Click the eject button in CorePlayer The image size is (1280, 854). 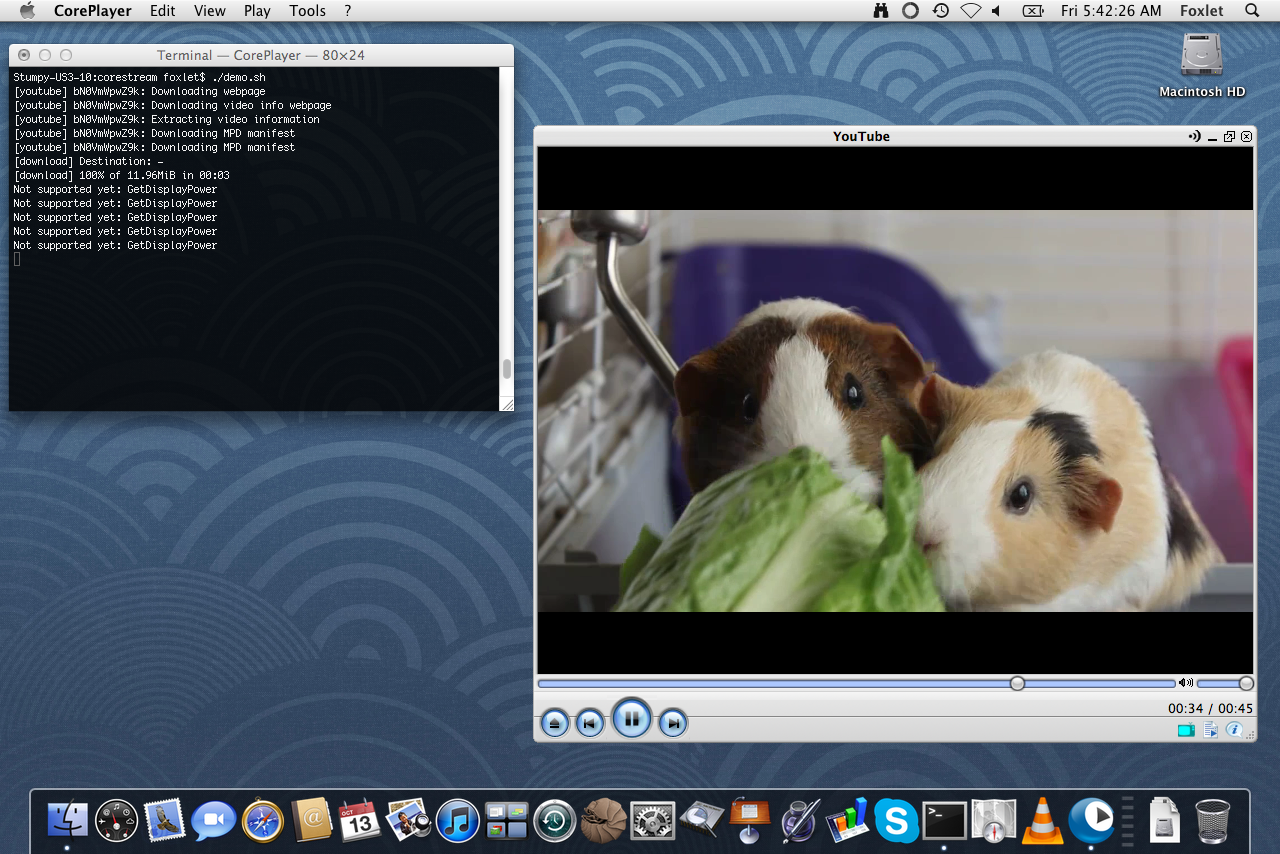point(555,722)
